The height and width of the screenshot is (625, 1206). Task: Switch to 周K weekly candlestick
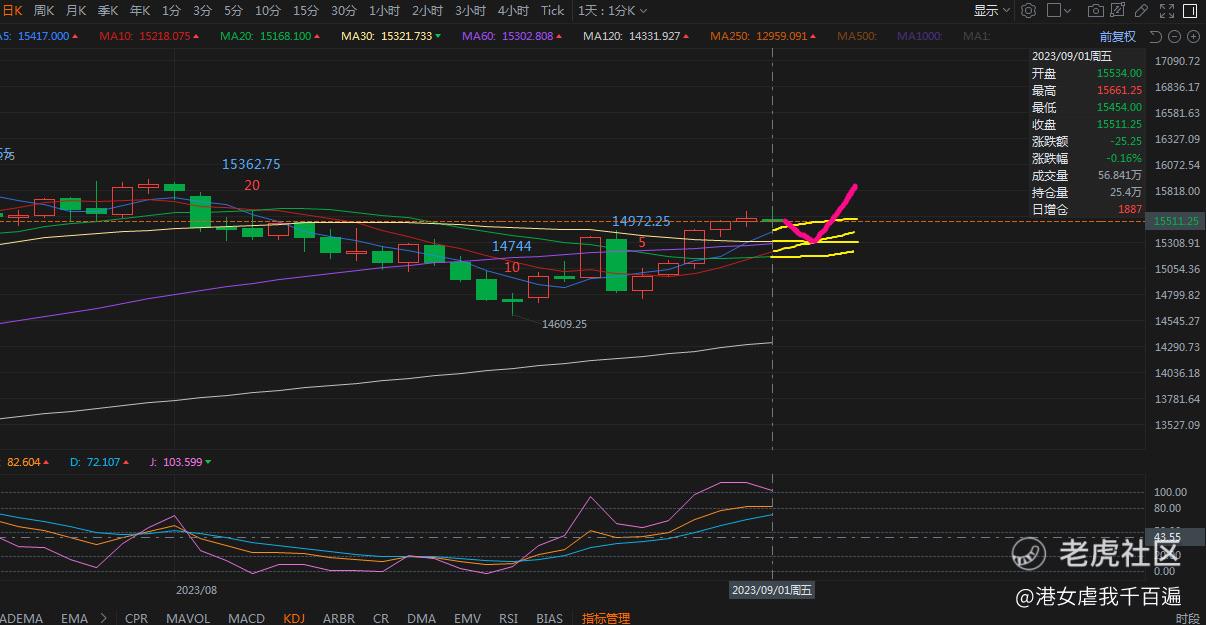coord(44,10)
